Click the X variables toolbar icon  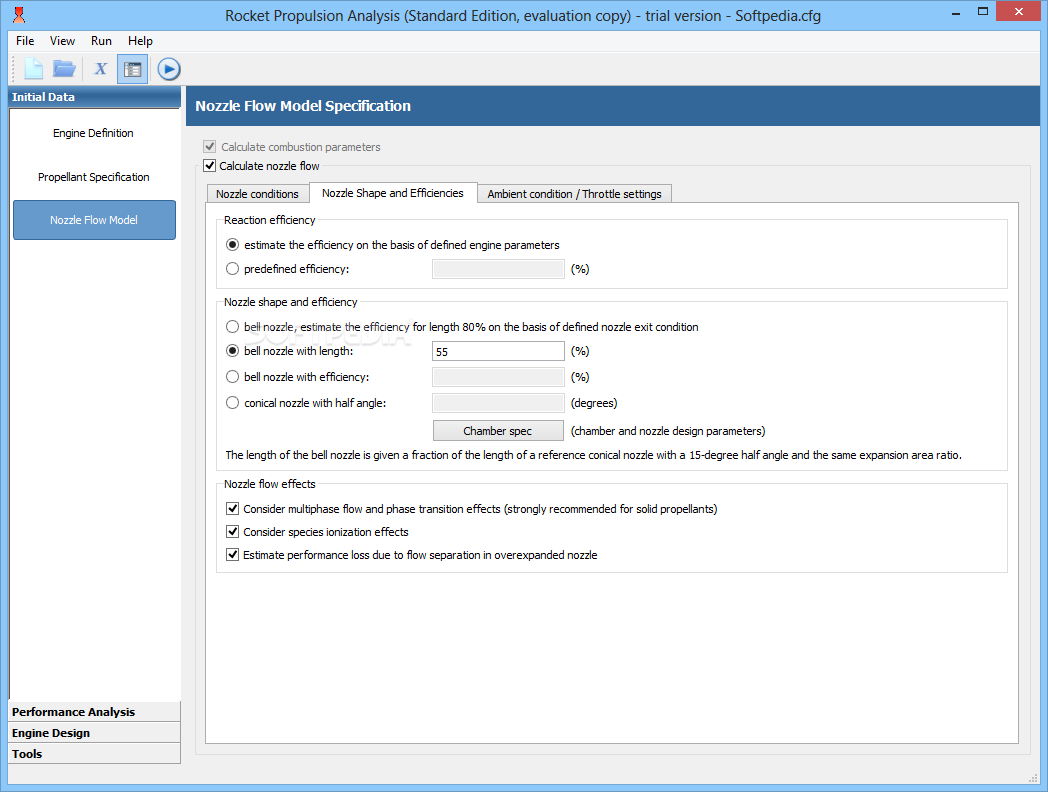[100, 69]
